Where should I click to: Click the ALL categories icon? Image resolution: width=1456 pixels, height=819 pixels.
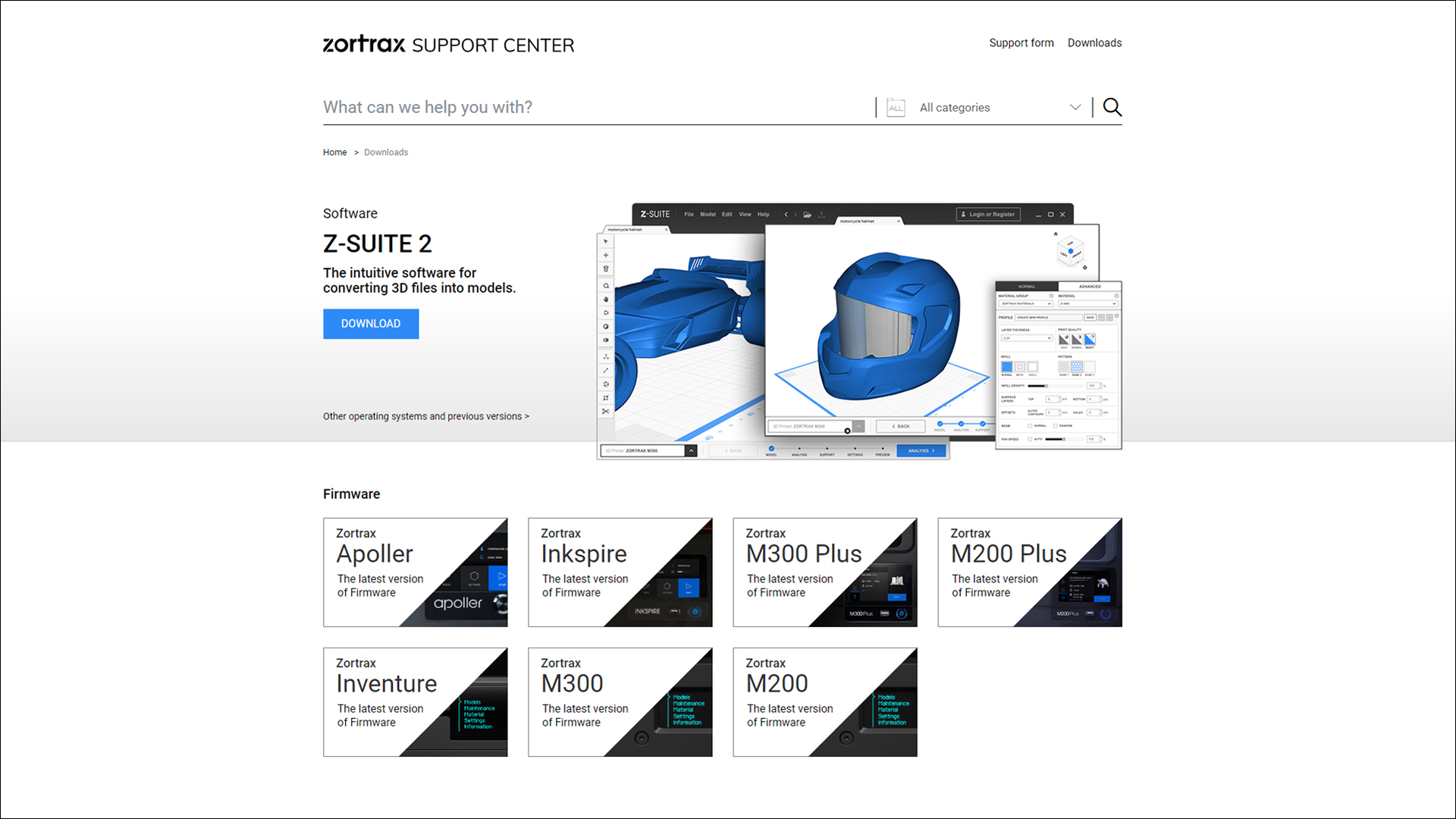(896, 108)
